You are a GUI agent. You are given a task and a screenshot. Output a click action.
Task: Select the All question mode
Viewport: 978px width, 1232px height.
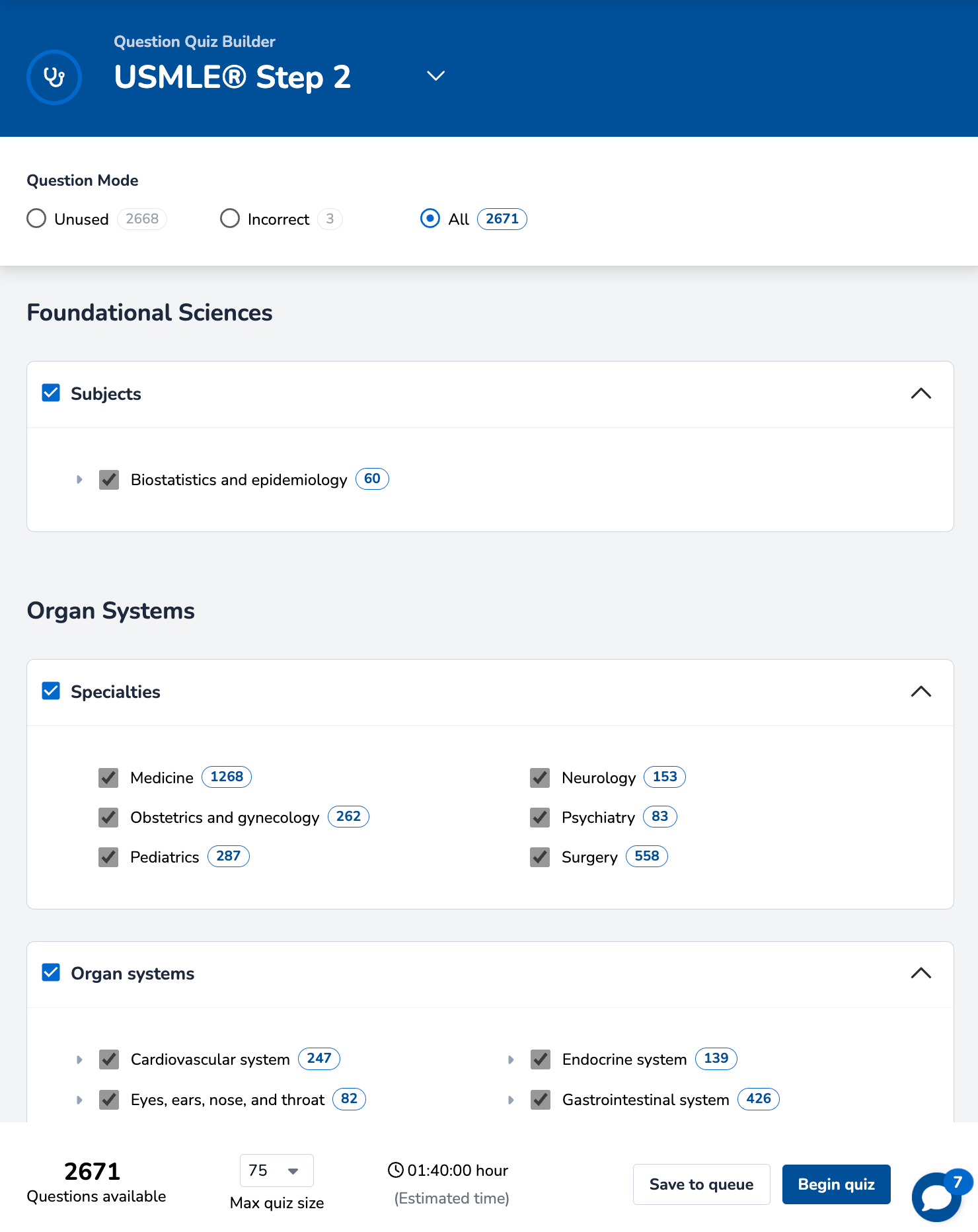[x=430, y=219]
